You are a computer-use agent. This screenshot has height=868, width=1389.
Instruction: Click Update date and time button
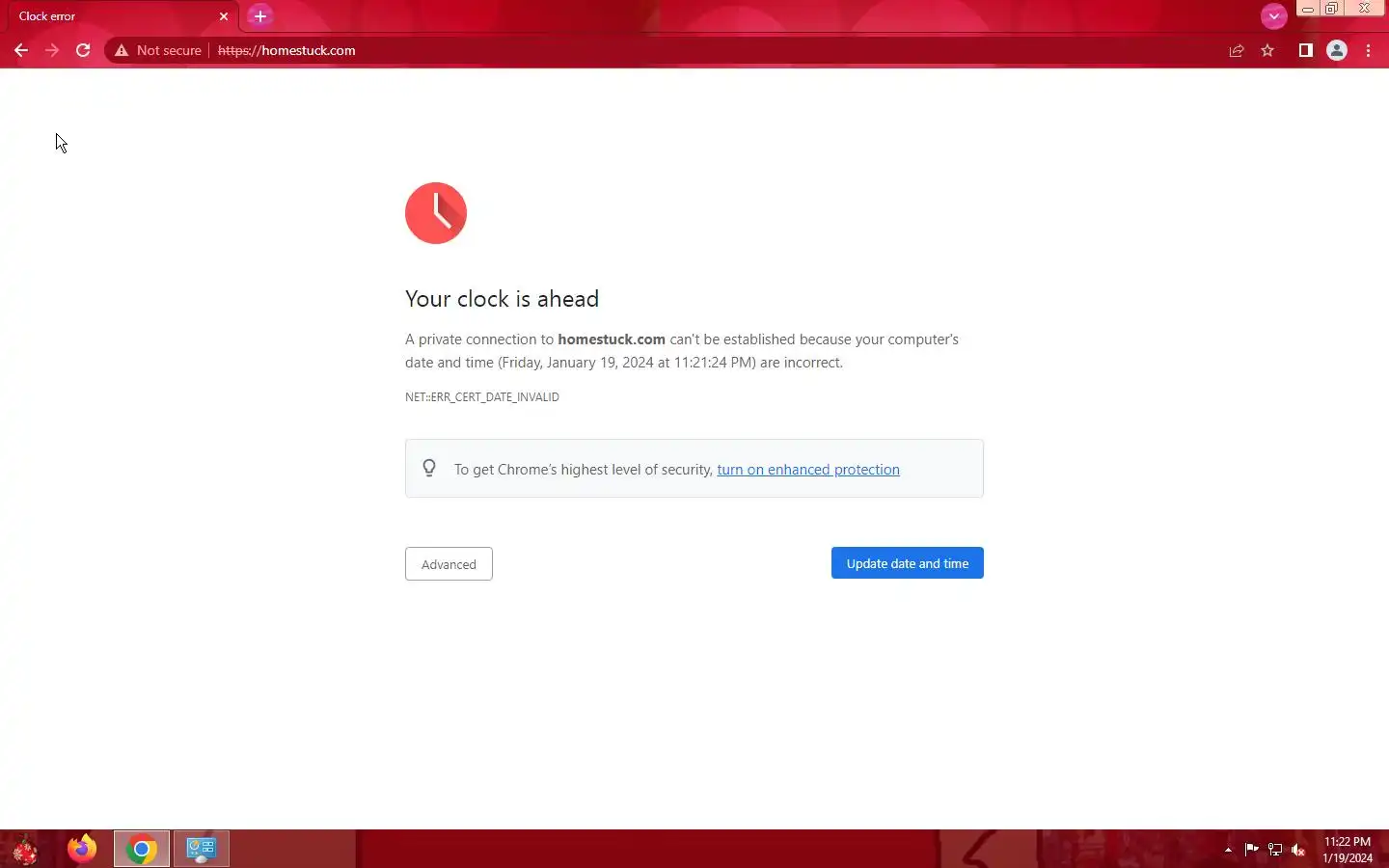tap(908, 563)
